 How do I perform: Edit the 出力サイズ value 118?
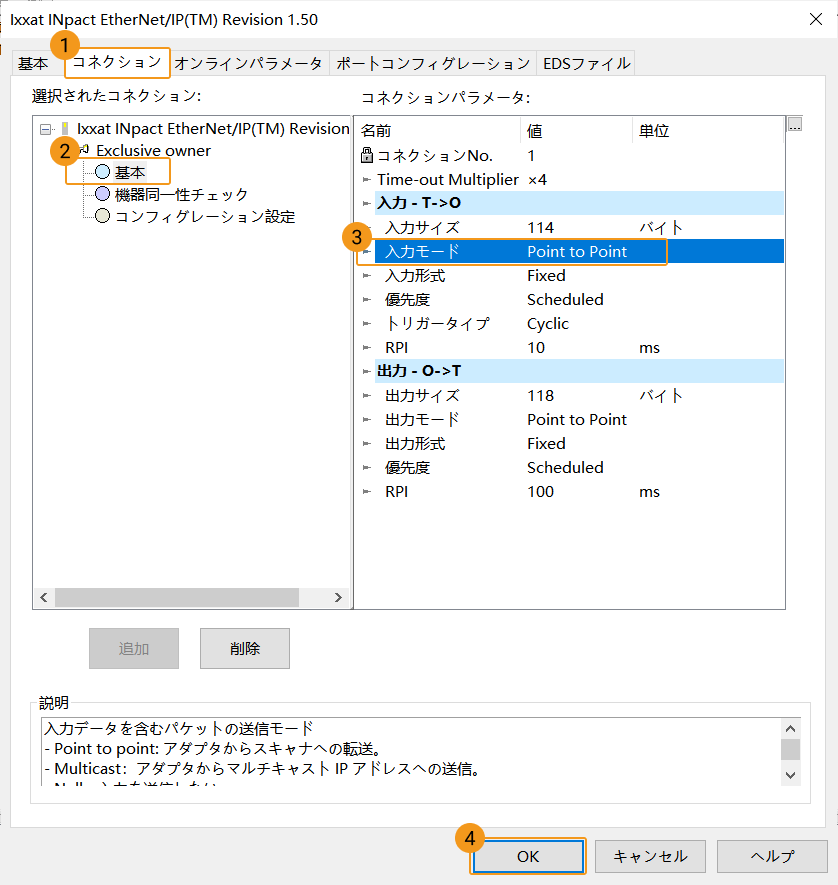pyautogui.click(x=541, y=396)
